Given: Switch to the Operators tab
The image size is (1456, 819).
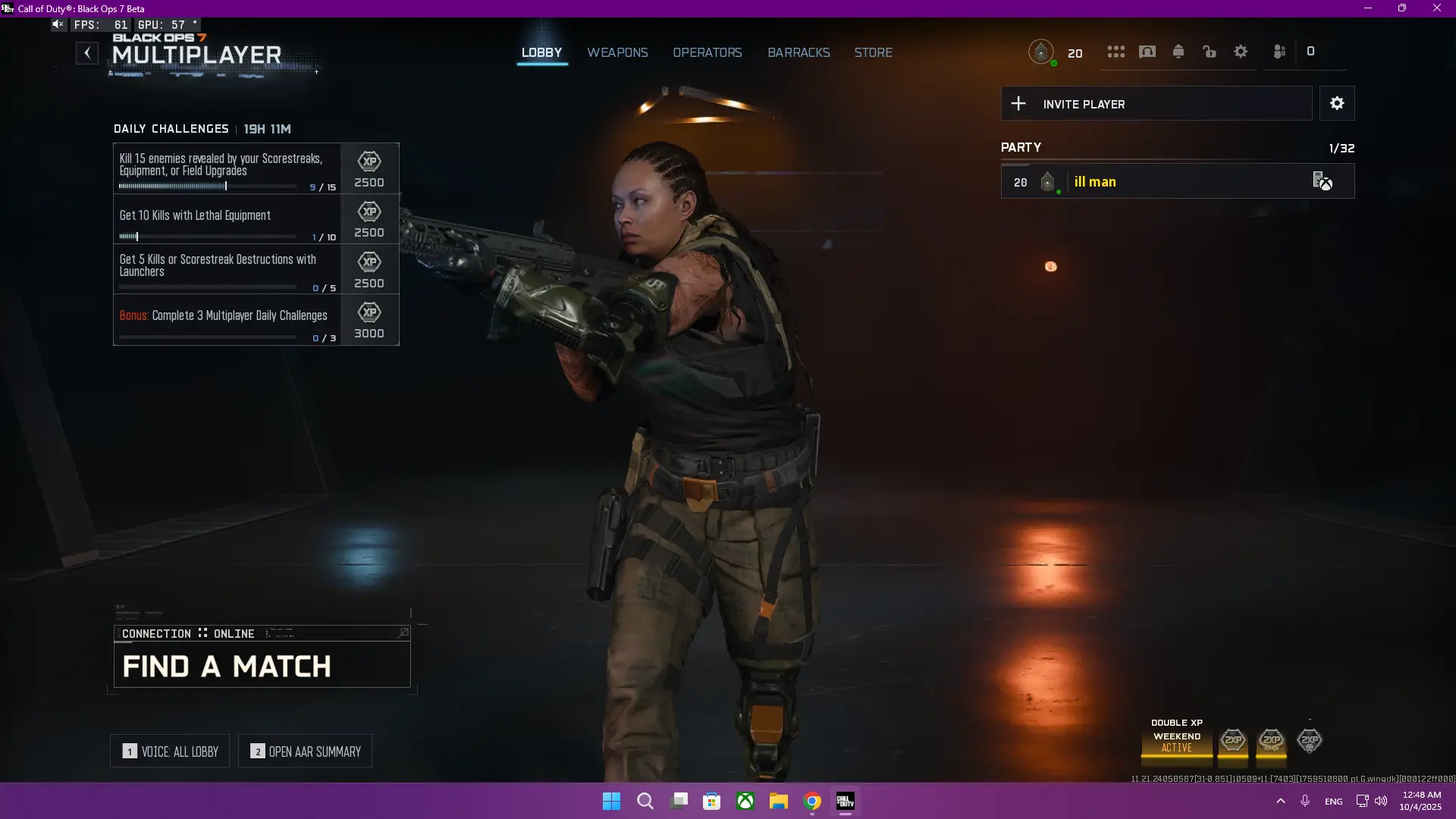Looking at the screenshot, I should click(707, 52).
